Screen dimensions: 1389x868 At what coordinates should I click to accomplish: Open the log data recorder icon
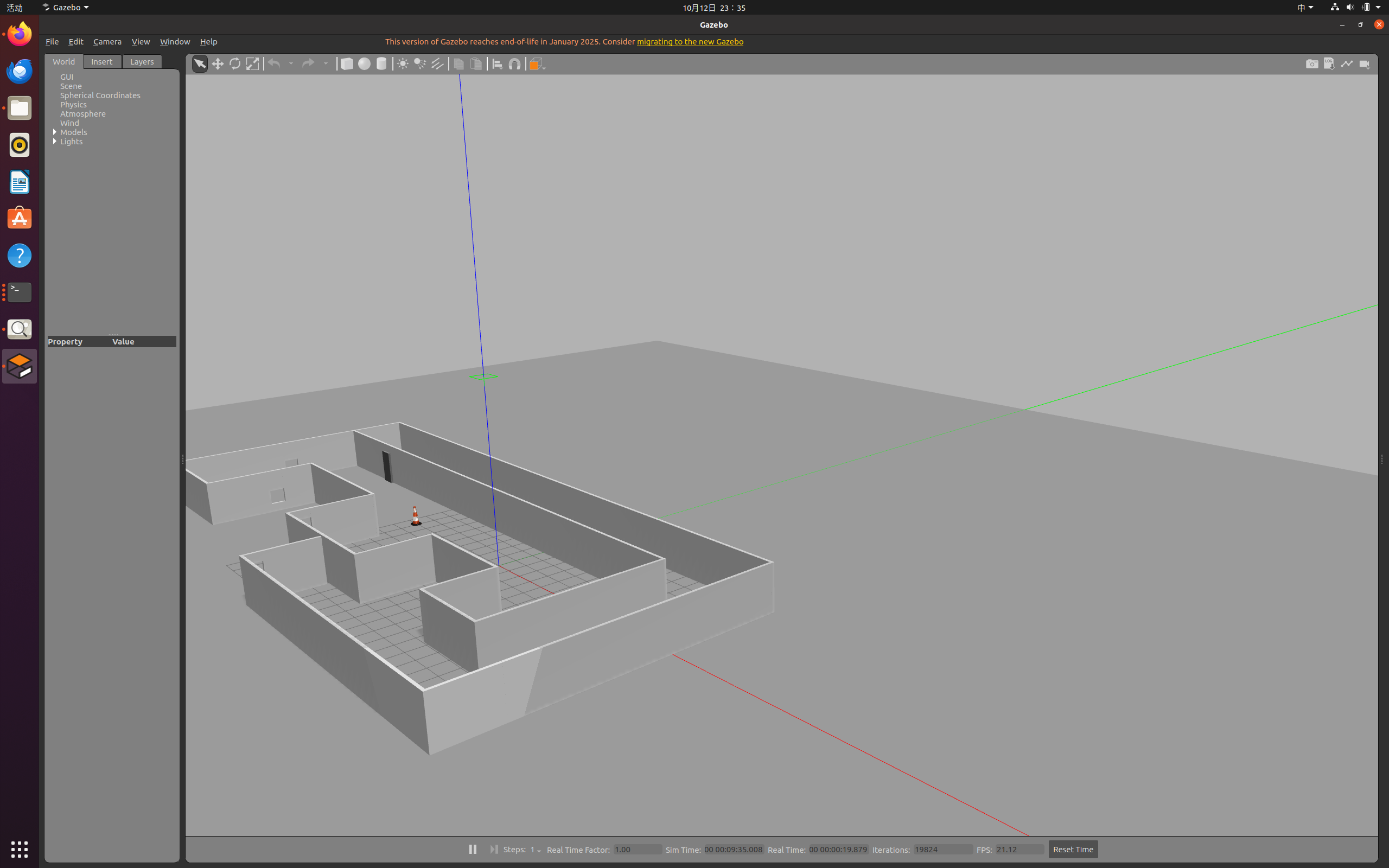pos(1329,63)
